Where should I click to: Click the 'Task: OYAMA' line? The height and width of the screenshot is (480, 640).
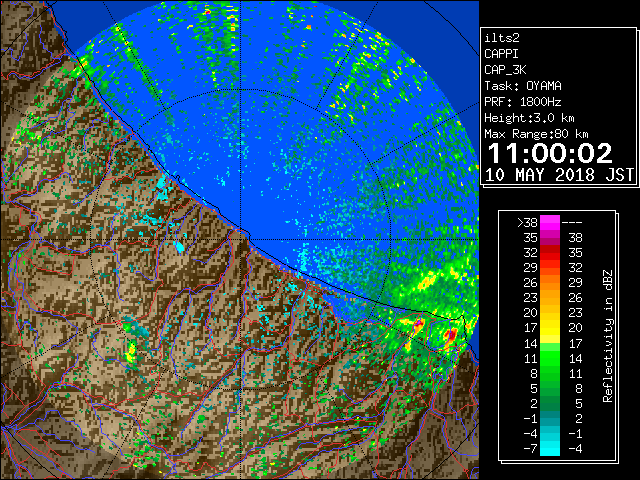coord(523,86)
